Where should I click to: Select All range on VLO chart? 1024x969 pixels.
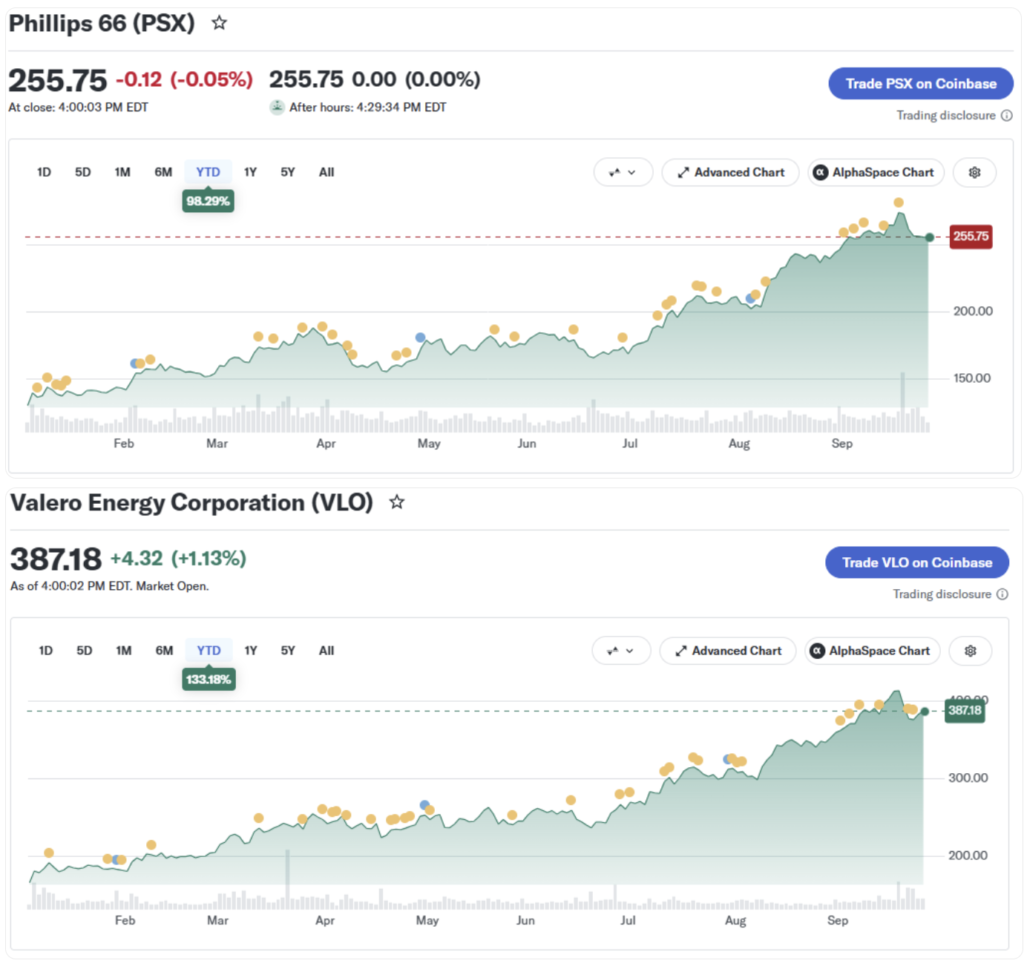pos(327,651)
